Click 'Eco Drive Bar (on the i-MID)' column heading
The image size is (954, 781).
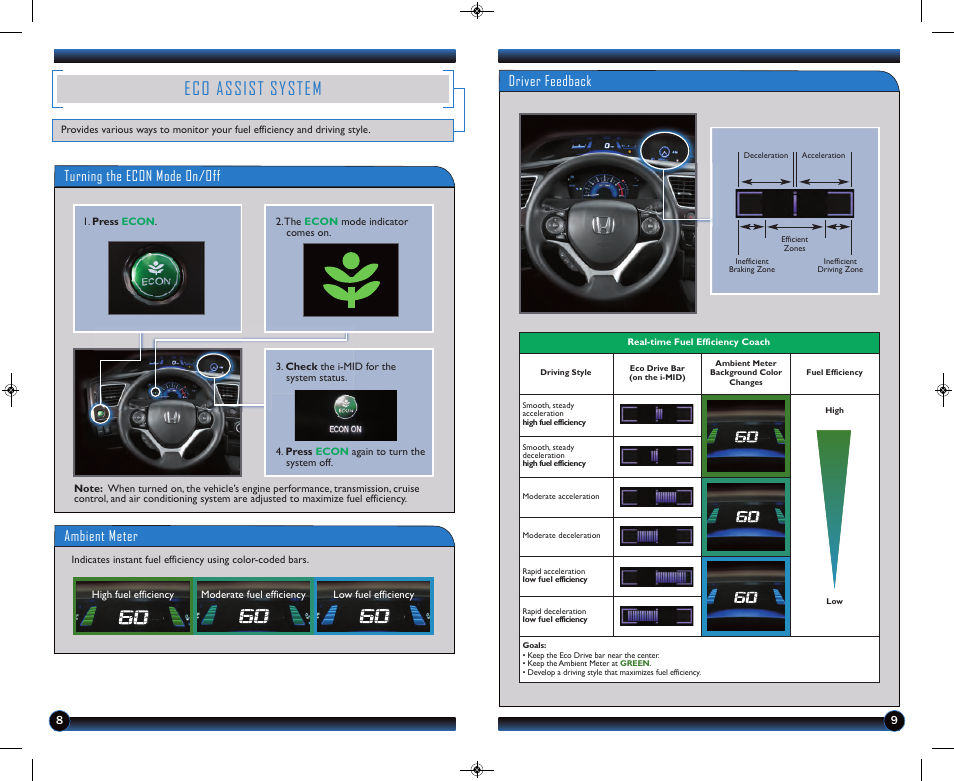[x=657, y=373]
